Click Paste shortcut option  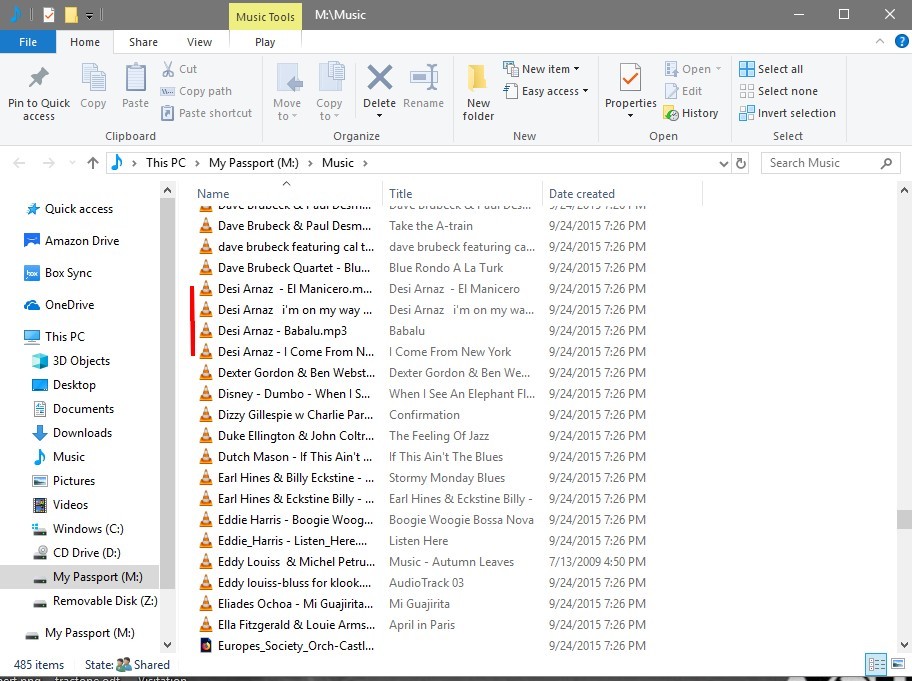pos(206,113)
